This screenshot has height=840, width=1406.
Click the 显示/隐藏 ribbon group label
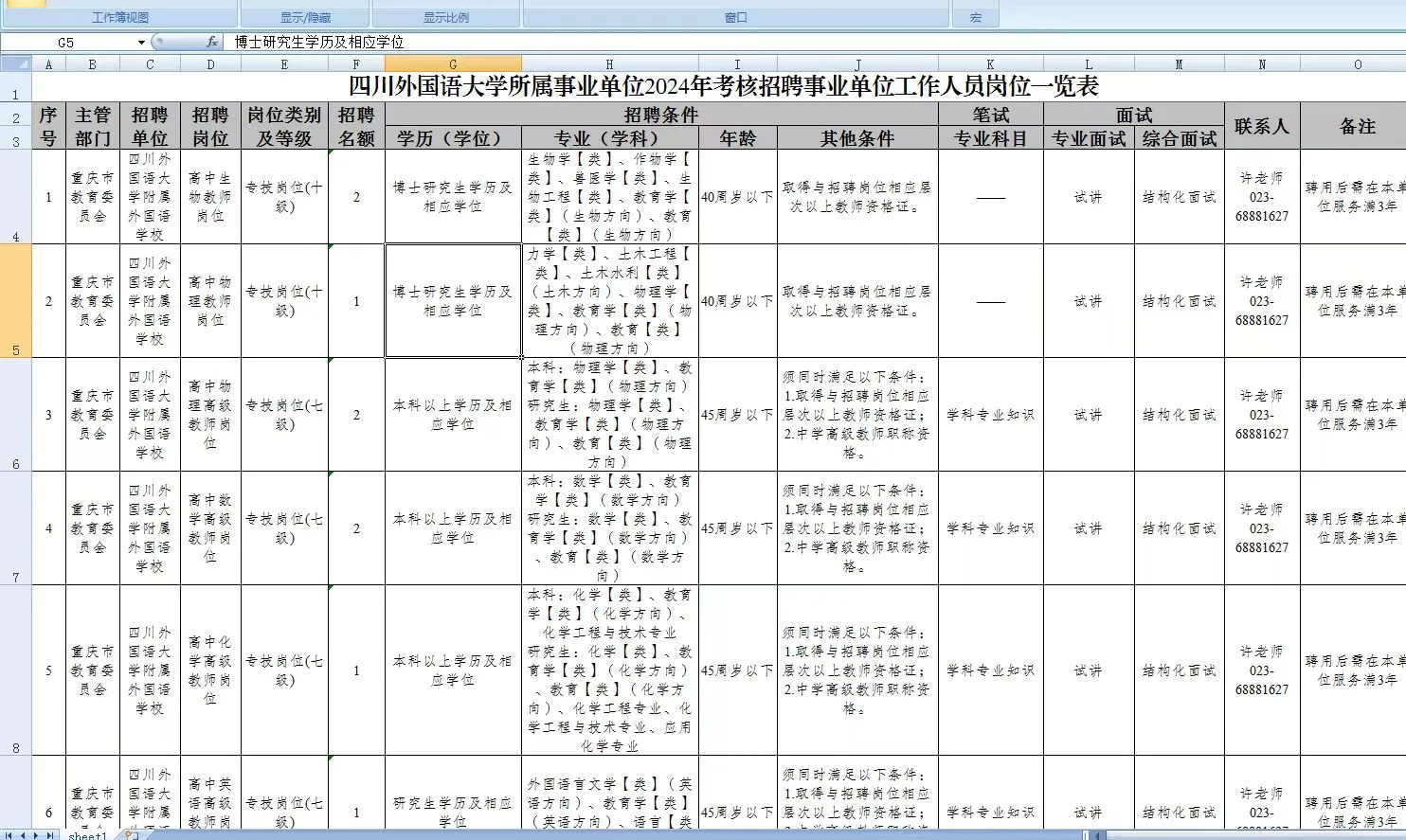click(x=305, y=17)
